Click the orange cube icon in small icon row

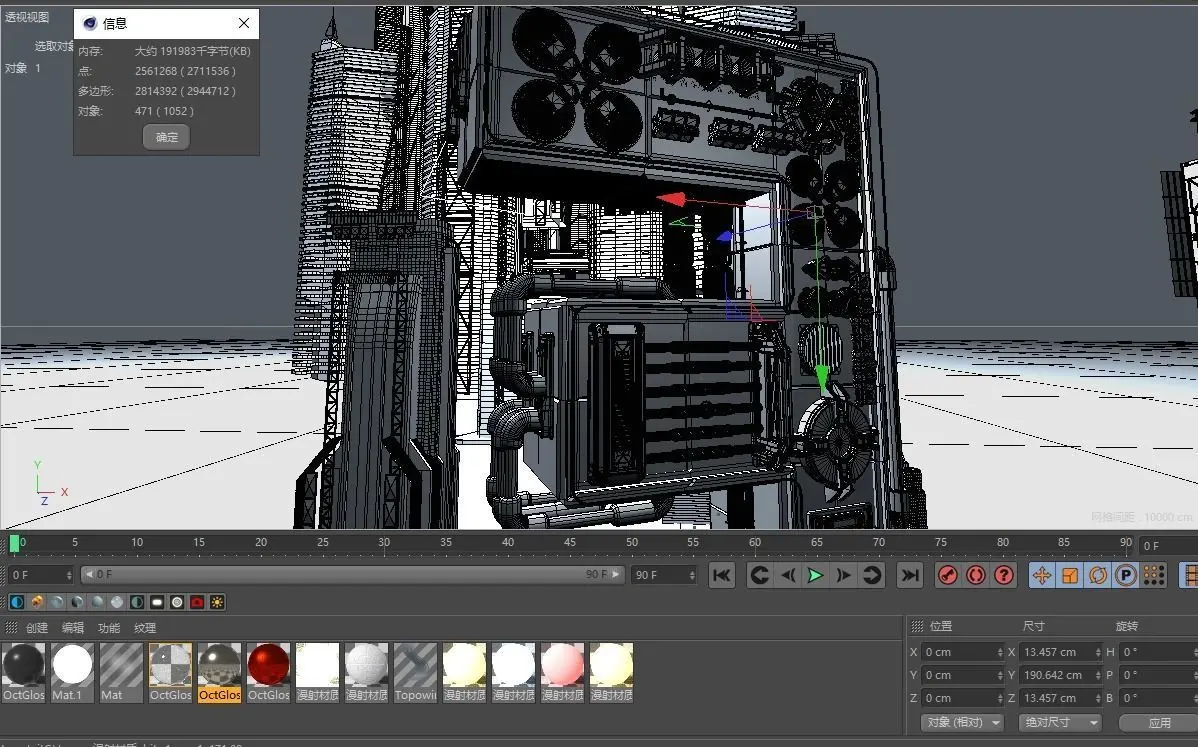click(x=37, y=602)
